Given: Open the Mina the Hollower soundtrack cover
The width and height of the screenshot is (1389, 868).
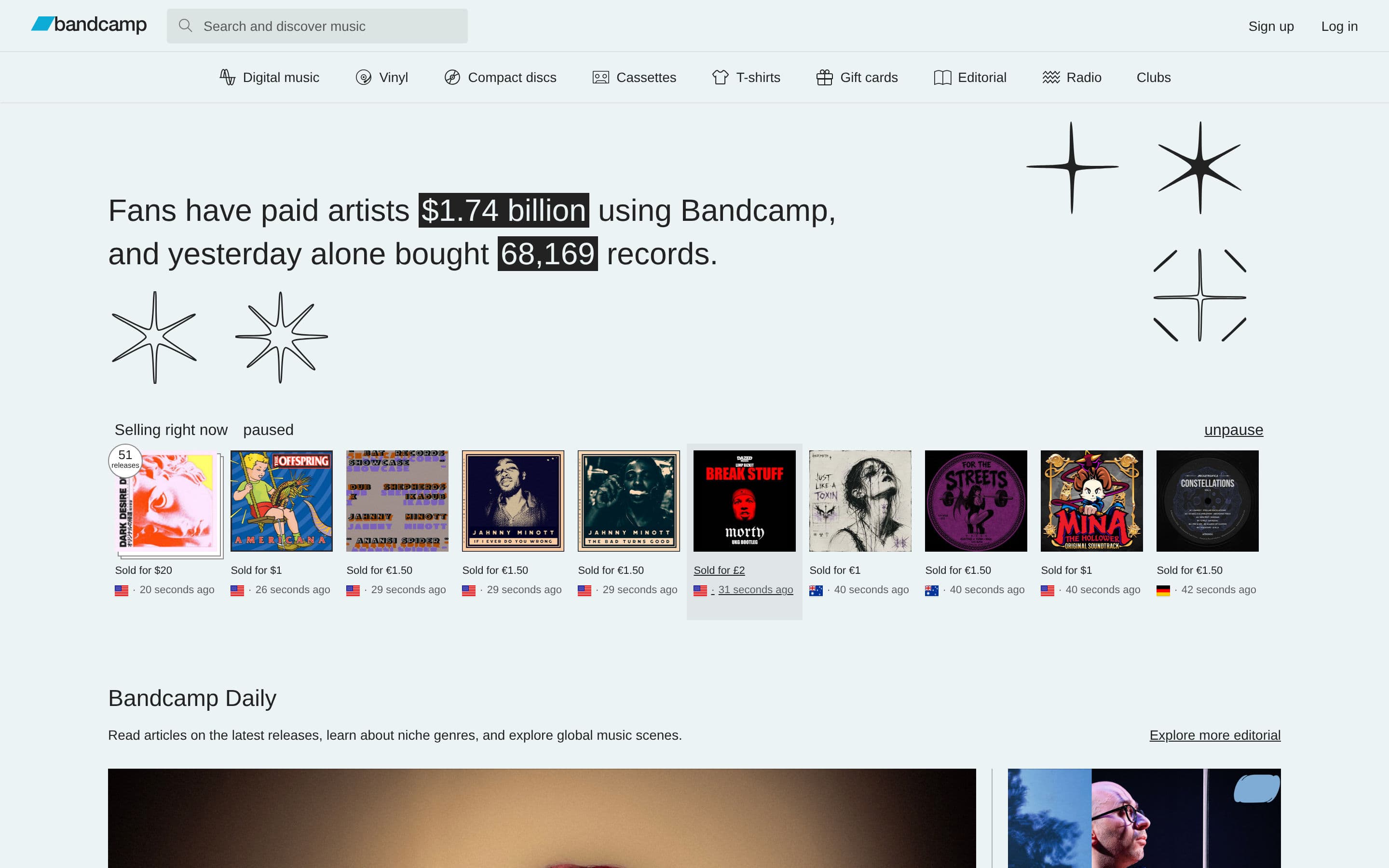Looking at the screenshot, I should coord(1092,501).
